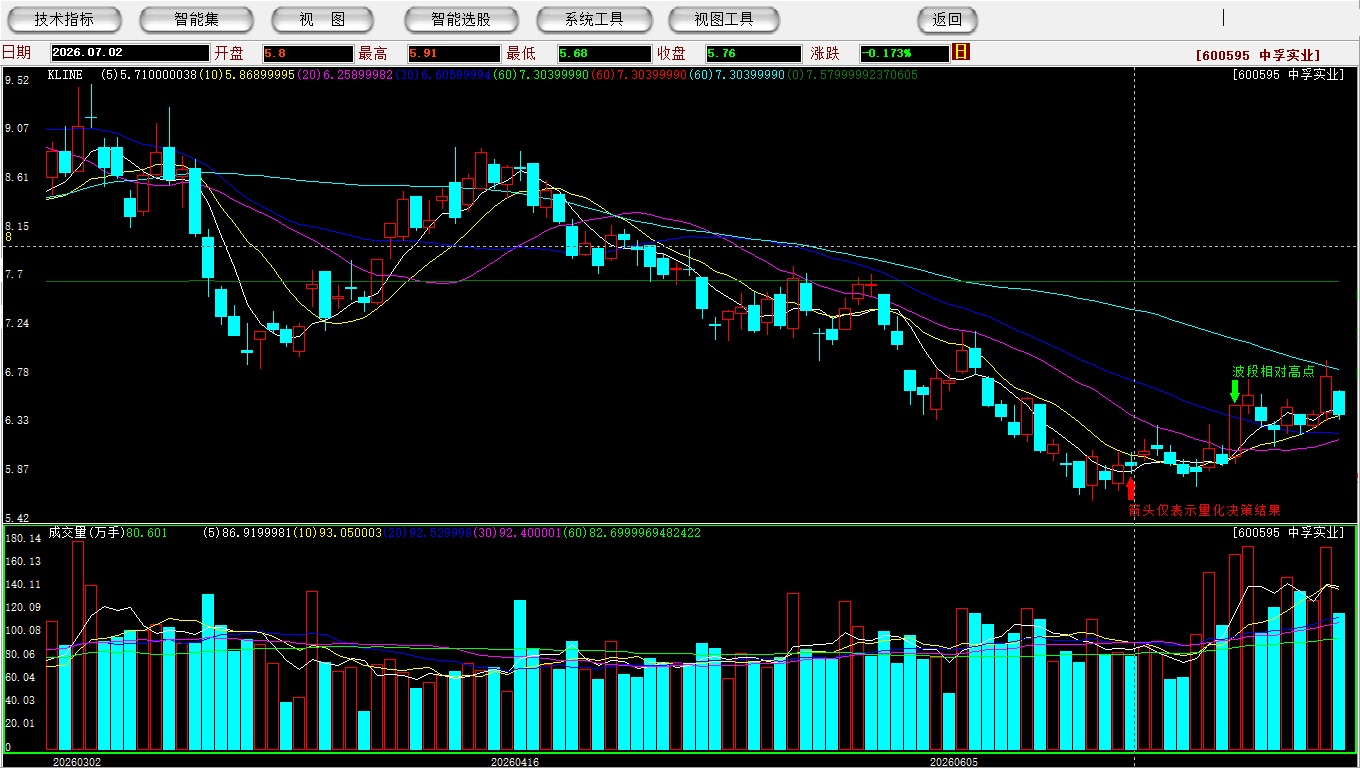This screenshot has height=768, width=1360.
Task: Click the 系统工具 button
Action: pyautogui.click(x=594, y=20)
